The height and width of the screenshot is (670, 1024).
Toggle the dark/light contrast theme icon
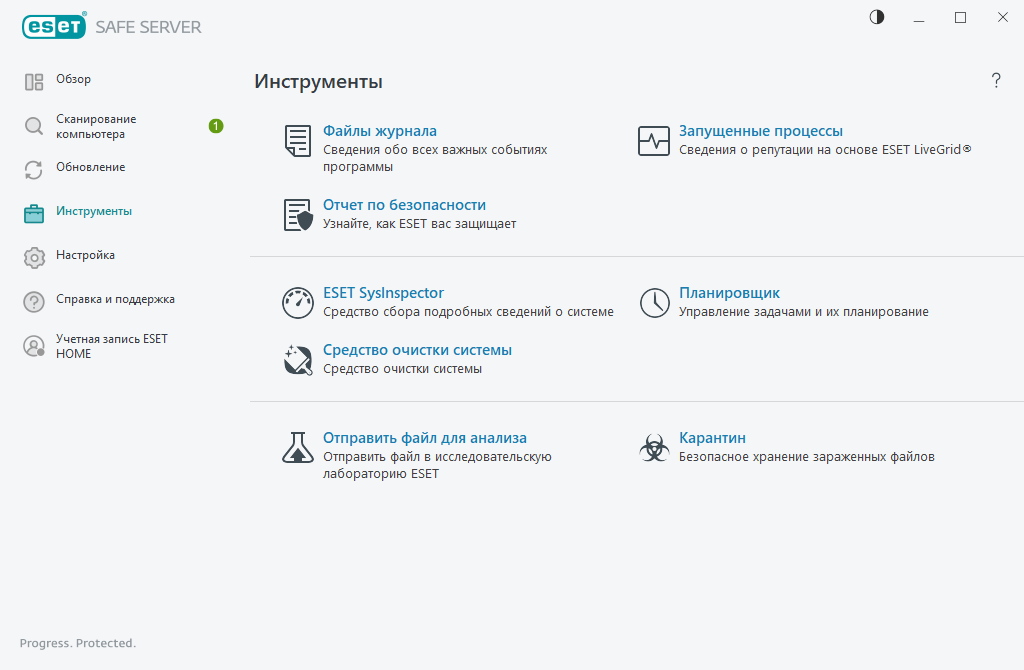pyautogui.click(x=877, y=17)
